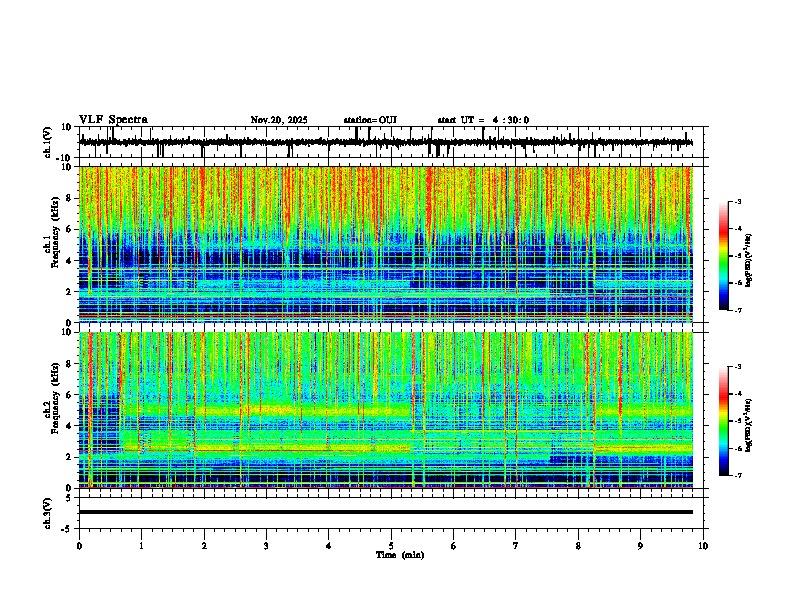The height and width of the screenshot is (612, 792).
Task: Click time axis tick label "1"
Action: (141, 546)
